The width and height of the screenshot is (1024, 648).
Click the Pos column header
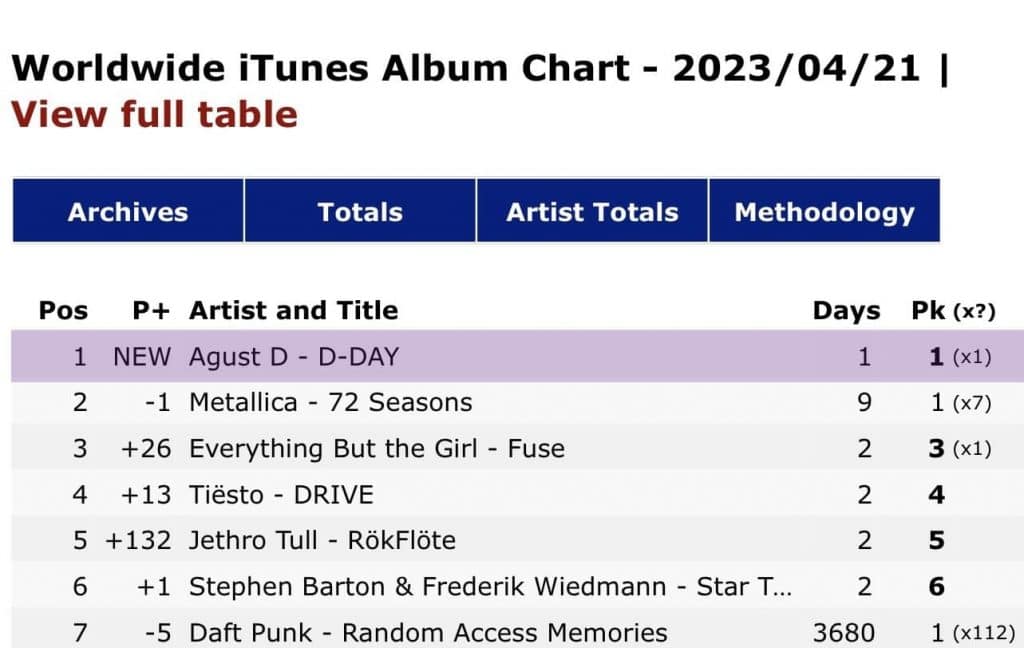click(63, 311)
